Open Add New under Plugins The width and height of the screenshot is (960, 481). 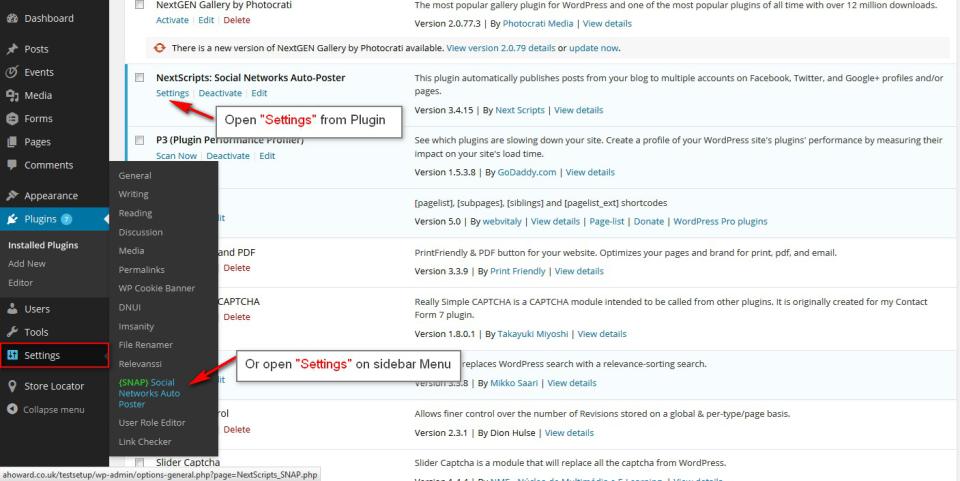27,264
